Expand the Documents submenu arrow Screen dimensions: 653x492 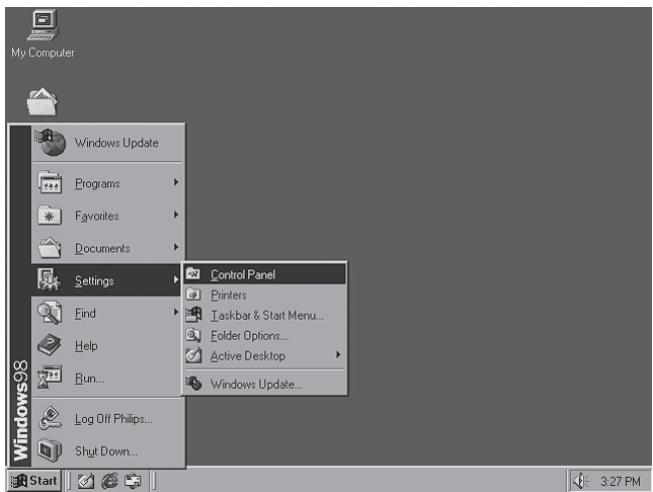click(x=176, y=247)
